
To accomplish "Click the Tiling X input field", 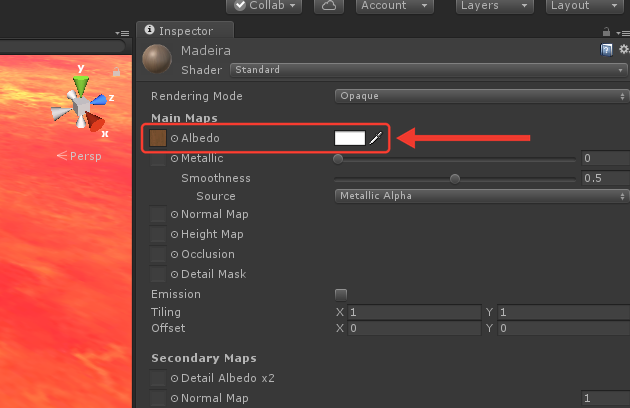I will [414, 312].
